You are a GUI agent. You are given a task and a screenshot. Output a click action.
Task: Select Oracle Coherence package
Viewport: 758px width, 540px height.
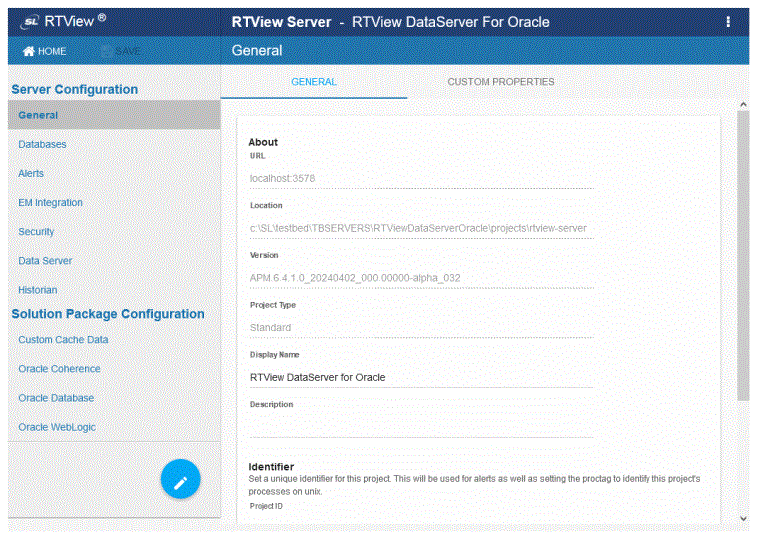pyautogui.click(x=59, y=368)
